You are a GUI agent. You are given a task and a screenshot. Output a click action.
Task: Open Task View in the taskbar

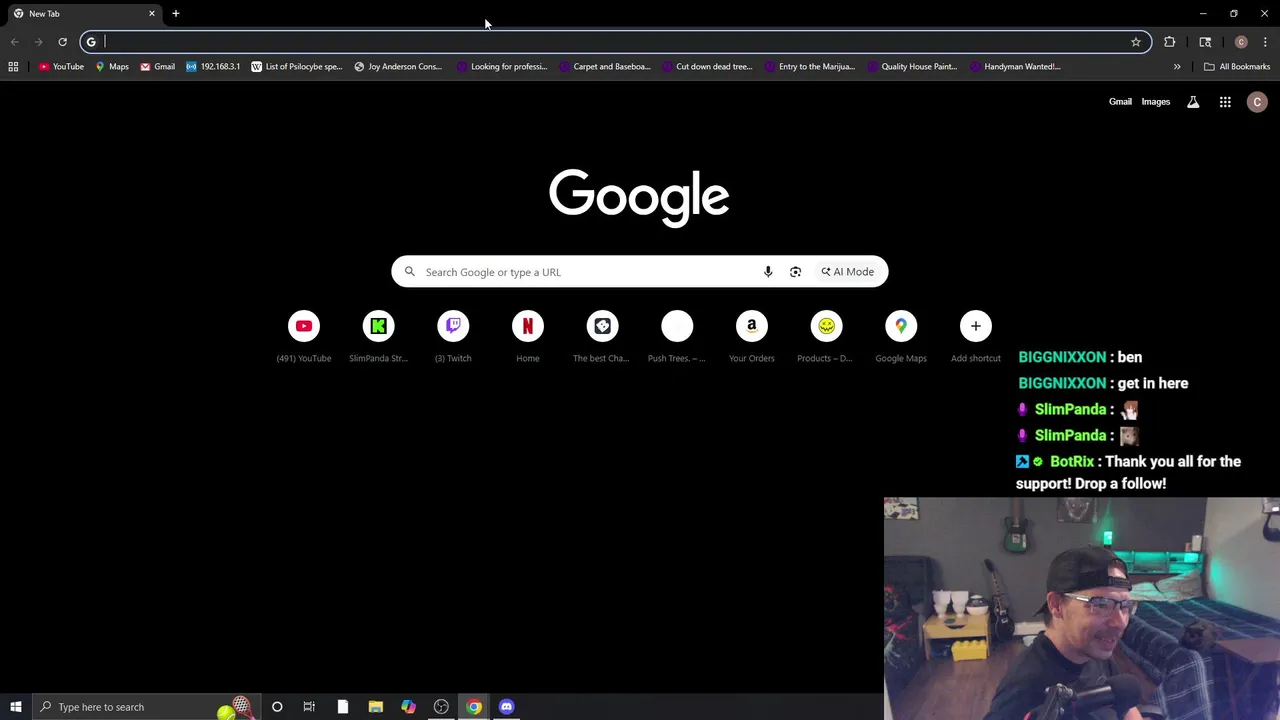click(309, 707)
